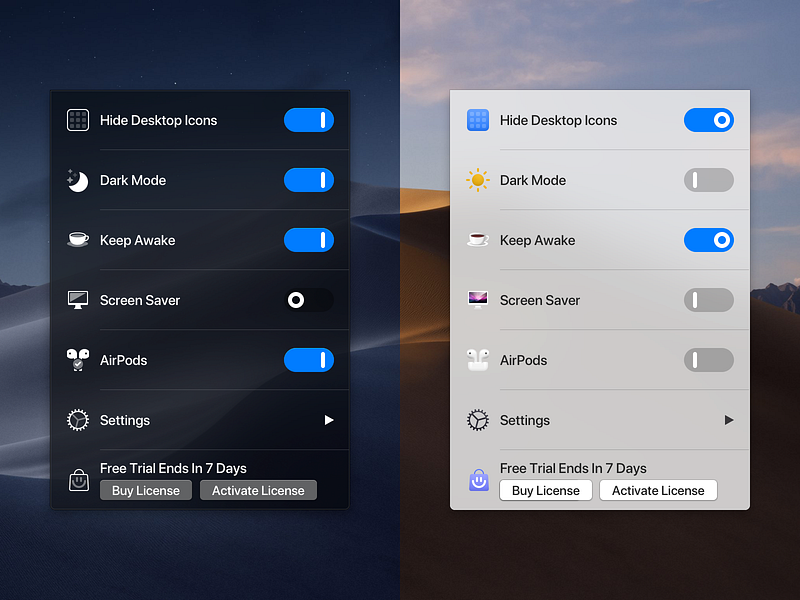Screen dimensions: 800x600
Task: Click Activate License in dark panel
Action: [x=258, y=490]
